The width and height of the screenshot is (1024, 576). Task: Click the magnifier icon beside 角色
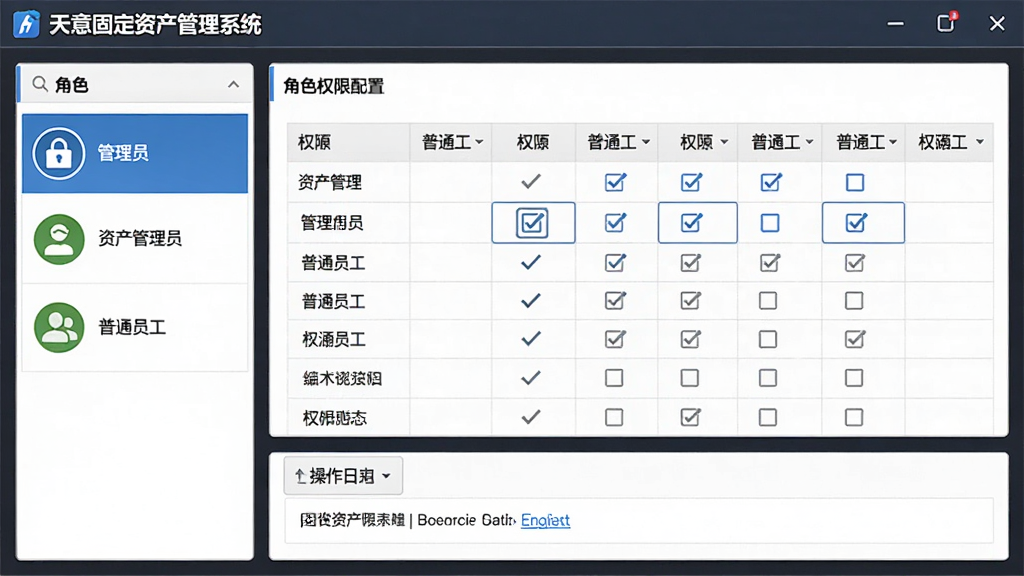click(40, 84)
